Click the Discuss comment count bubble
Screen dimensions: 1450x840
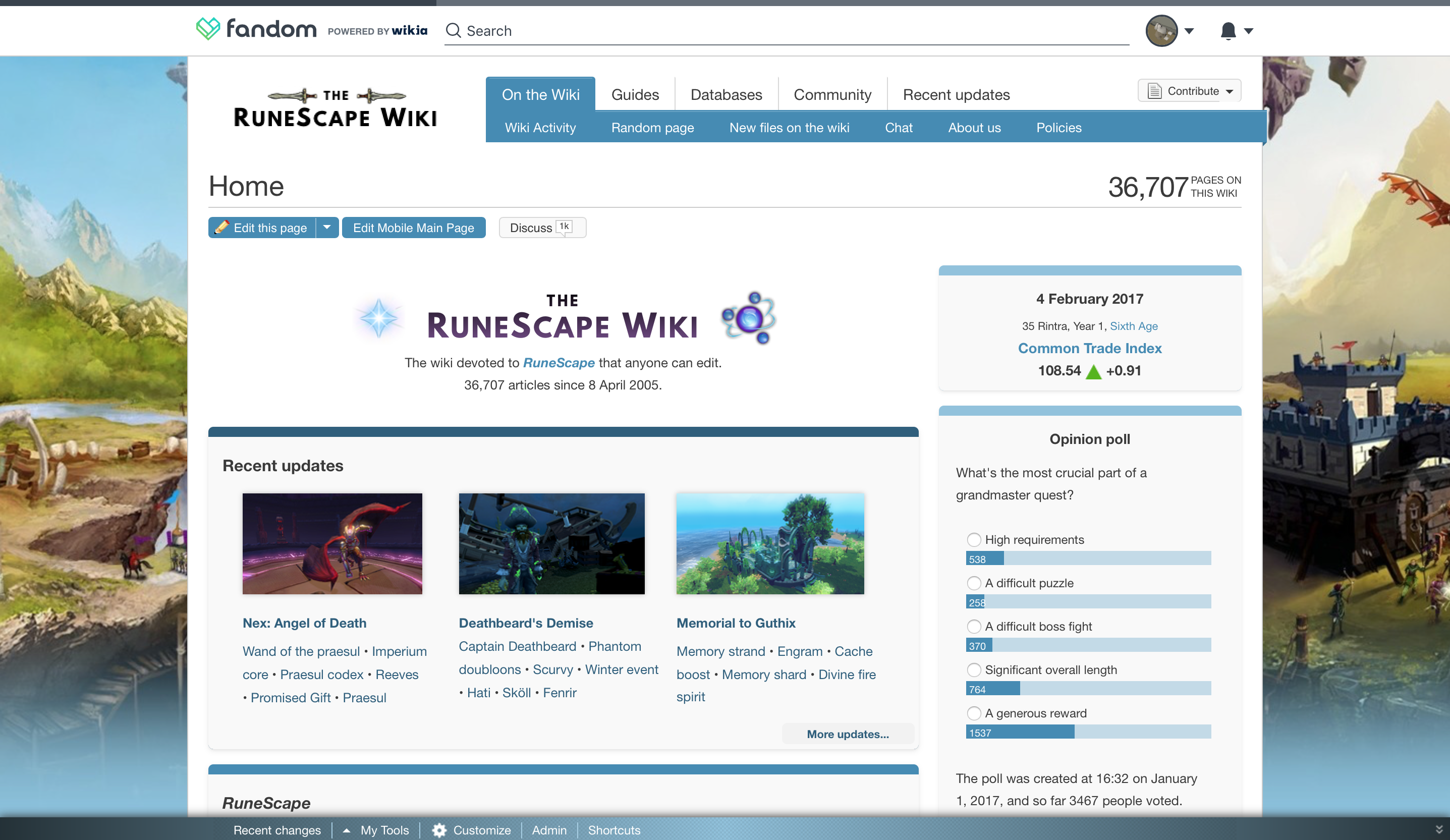[564, 227]
